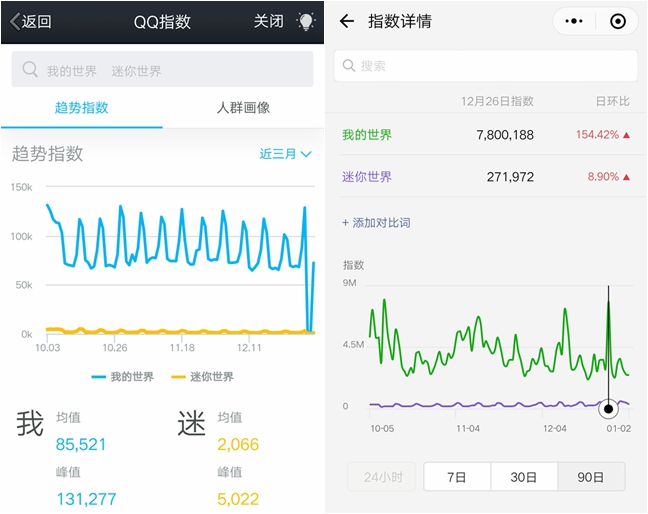The image size is (648, 514).
Task: Tap the black chart cursor marker dot
Action: 608,408
